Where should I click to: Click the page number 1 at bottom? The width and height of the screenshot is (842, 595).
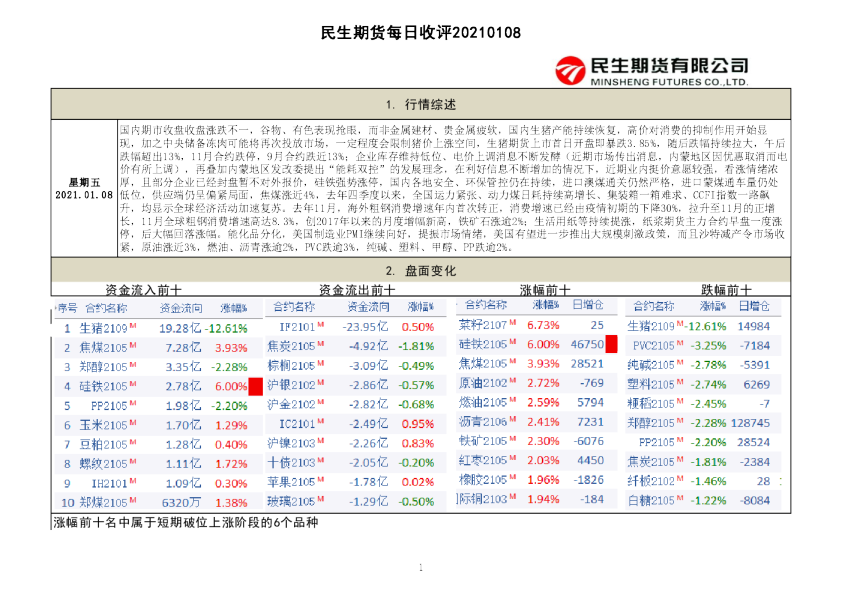421,569
